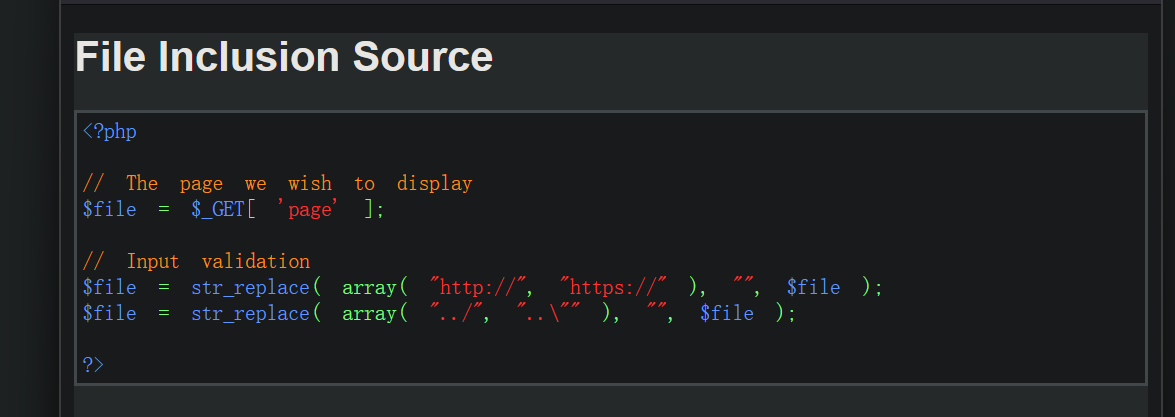Click the comment "The page we wish to display"
Screen dimensions: 1175x417
click(x=277, y=184)
